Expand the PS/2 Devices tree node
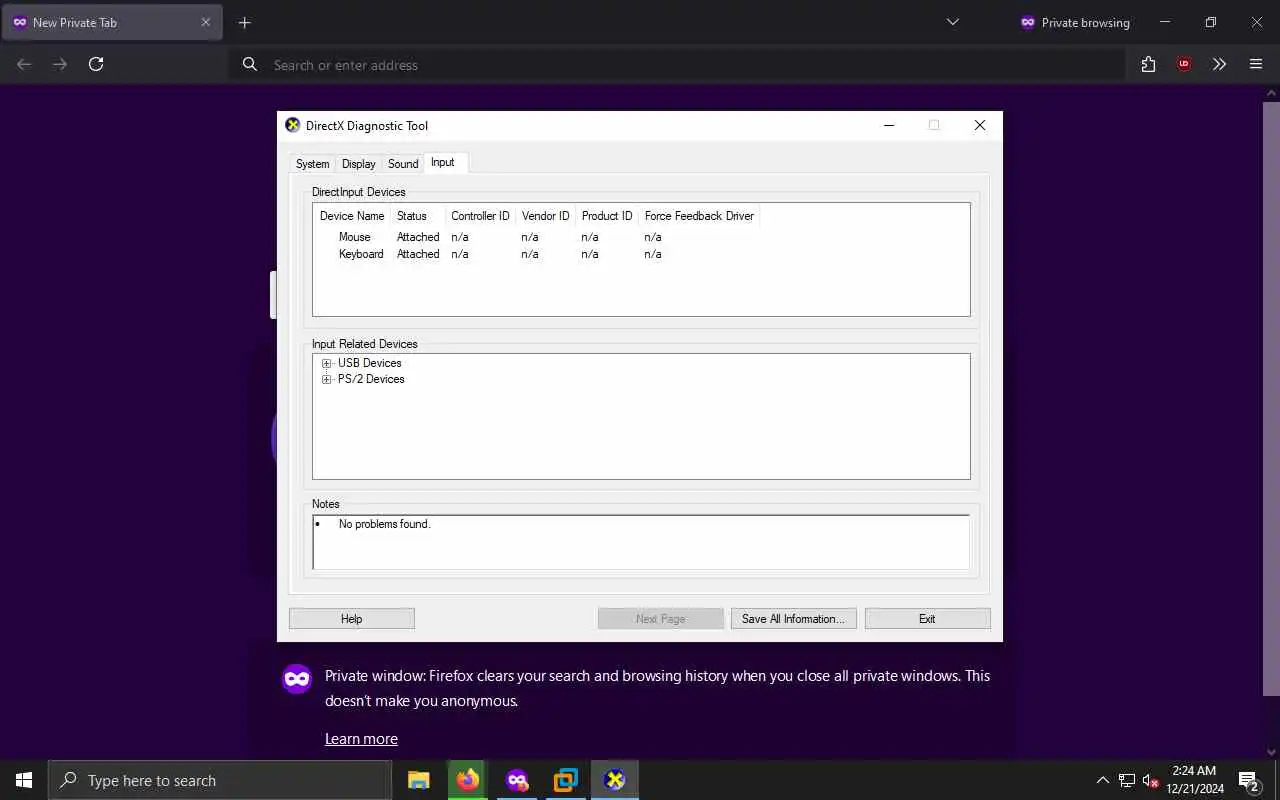The width and height of the screenshot is (1280, 800). click(x=326, y=380)
